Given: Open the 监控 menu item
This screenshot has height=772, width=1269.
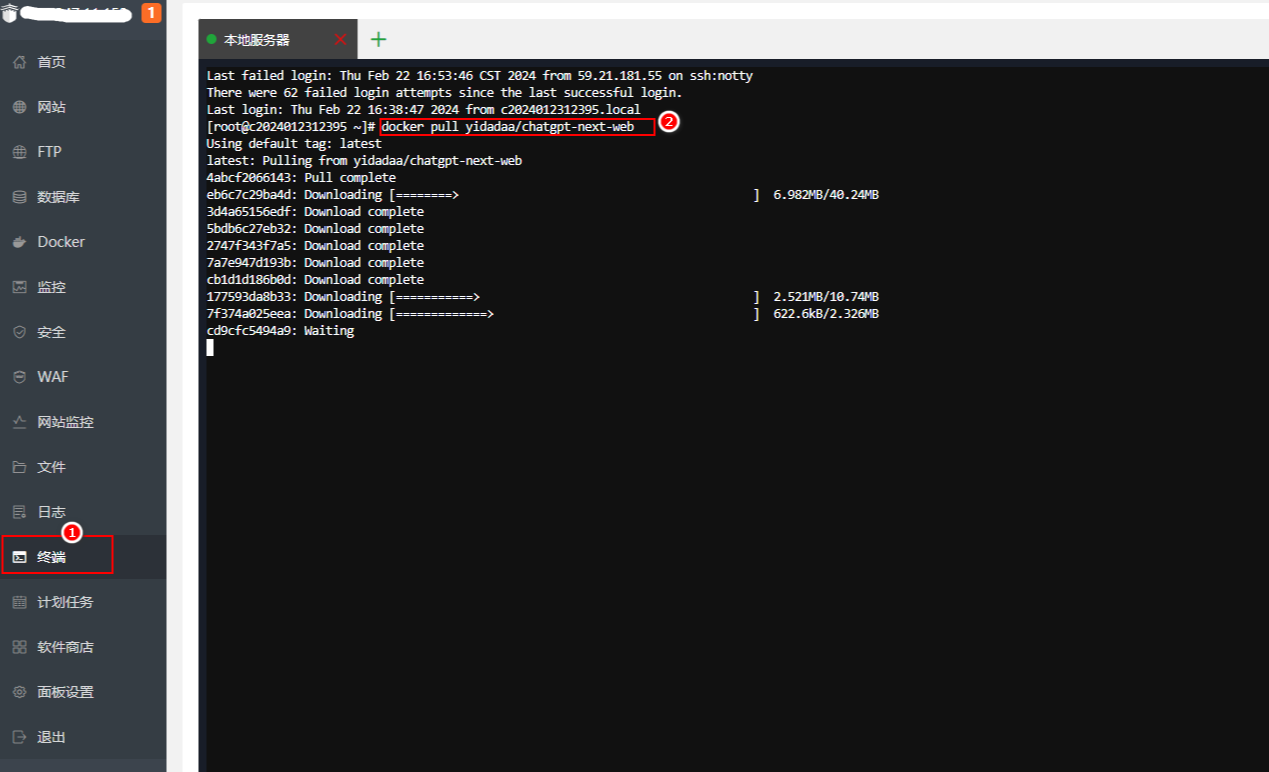Looking at the screenshot, I should [x=52, y=287].
